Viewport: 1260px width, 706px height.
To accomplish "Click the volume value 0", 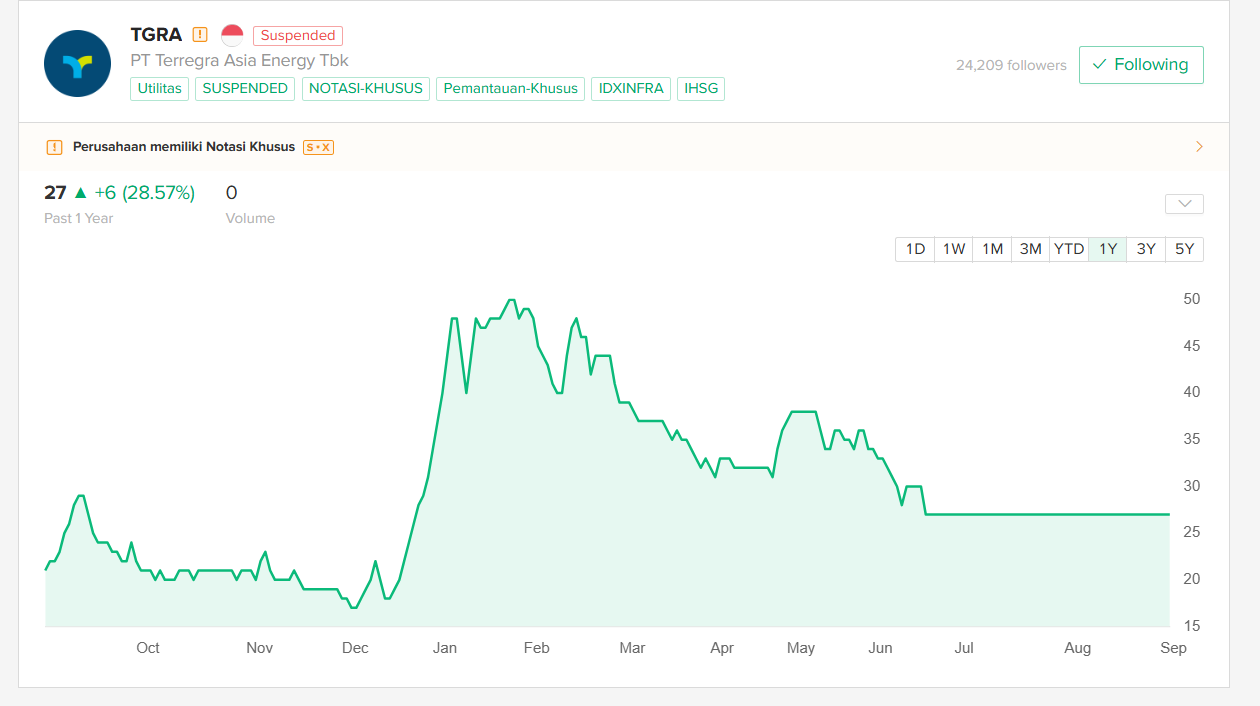I will tap(232, 193).
